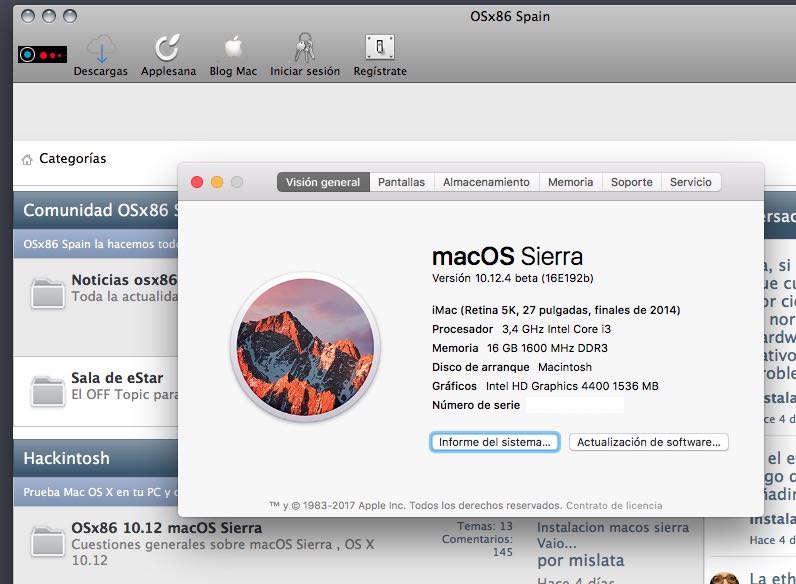
Task: Open user mislata profile link
Action: pos(595,560)
